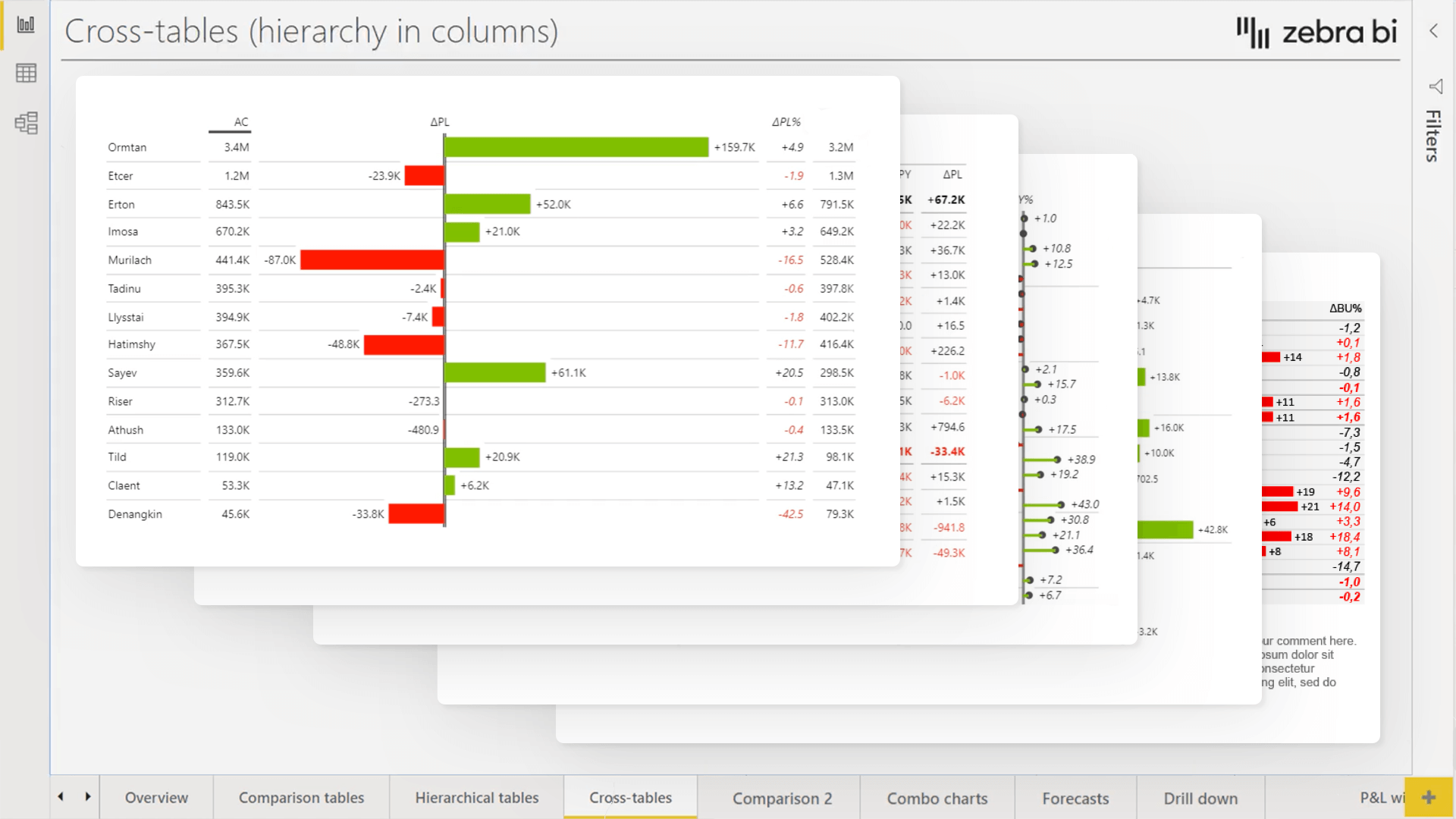Viewport: 1456px width, 819px height.
Task: Click the green Ormtan variance bar
Action: (x=576, y=147)
